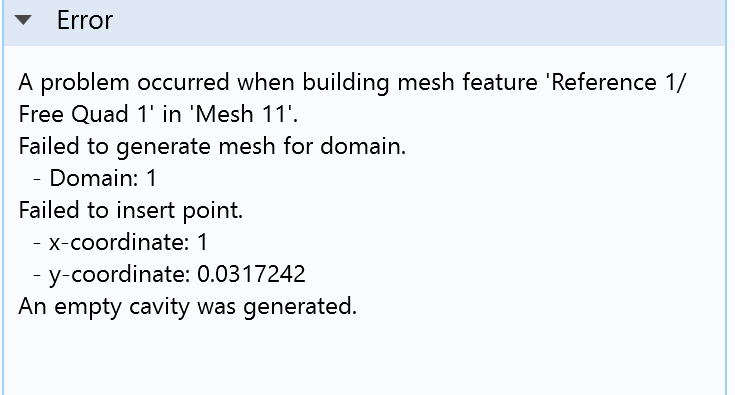Click the word 'building' in message
The width and height of the screenshot is (735, 395).
tap(345, 82)
